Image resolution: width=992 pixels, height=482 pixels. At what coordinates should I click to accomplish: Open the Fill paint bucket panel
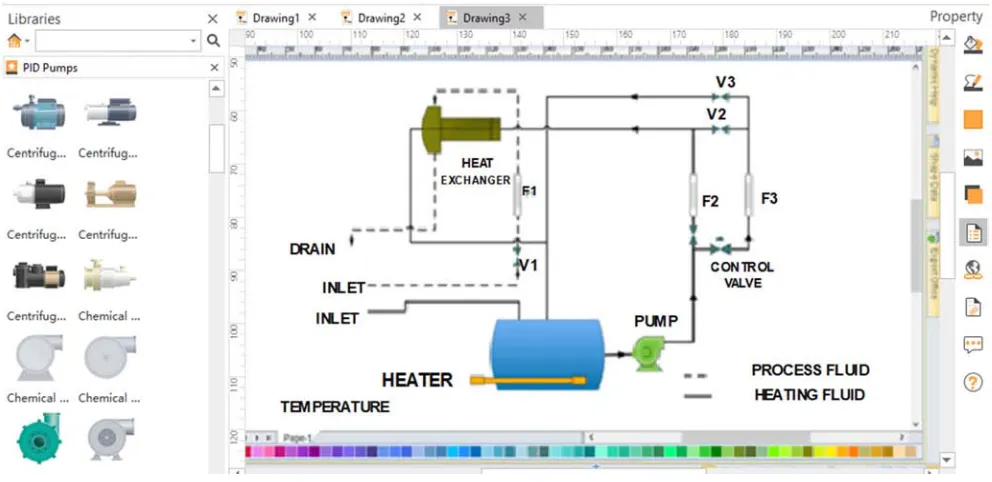[972, 44]
